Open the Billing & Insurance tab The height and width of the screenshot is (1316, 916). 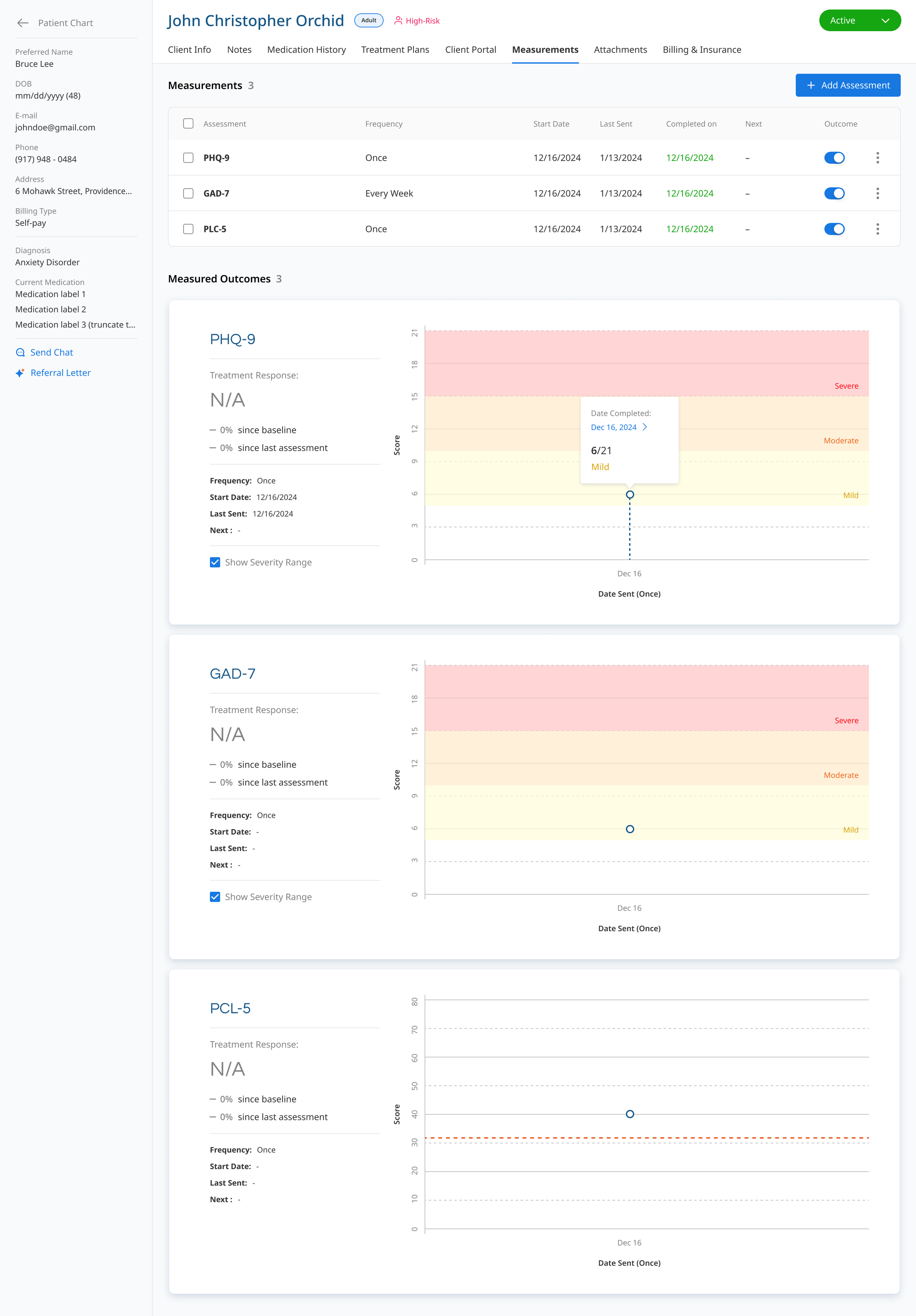[702, 50]
